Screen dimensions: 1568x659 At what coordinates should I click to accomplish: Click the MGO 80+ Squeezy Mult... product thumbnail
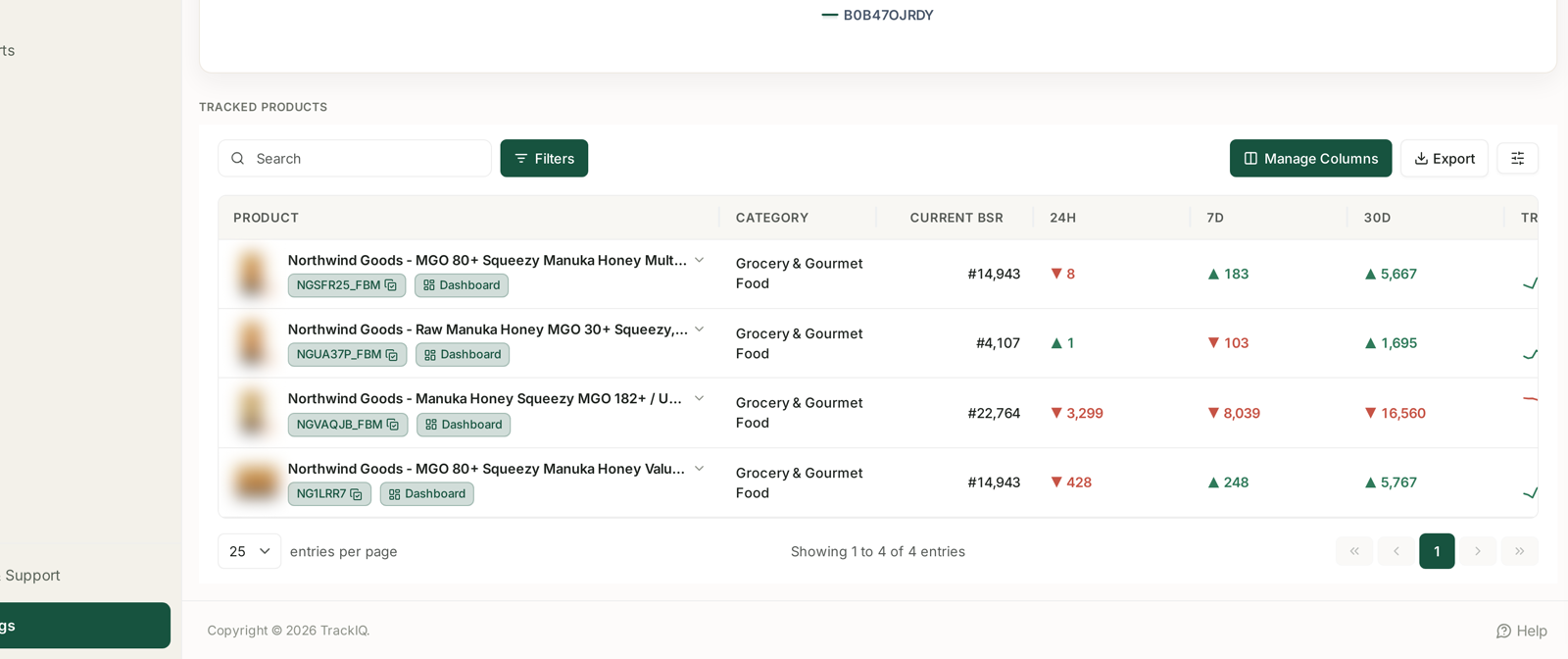253,274
